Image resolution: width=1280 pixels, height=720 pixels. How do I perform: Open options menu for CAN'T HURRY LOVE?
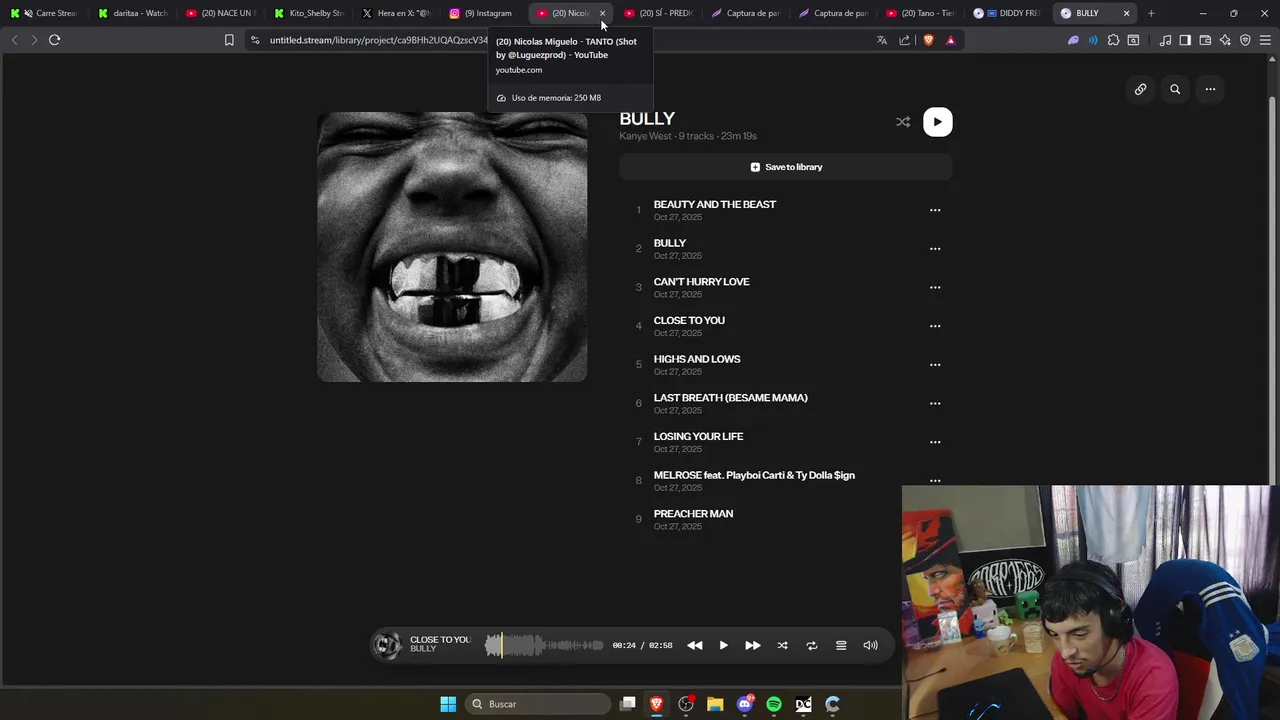click(x=935, y=287)
